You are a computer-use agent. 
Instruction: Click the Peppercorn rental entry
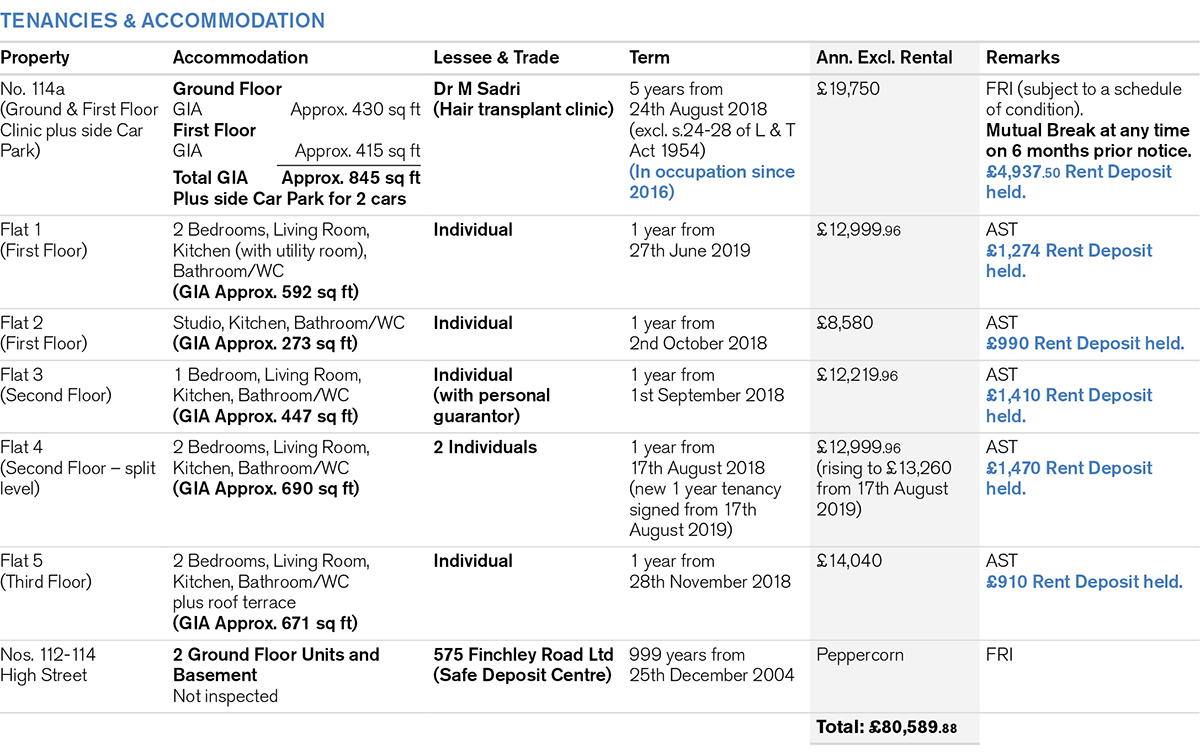[x=860, y=655]
